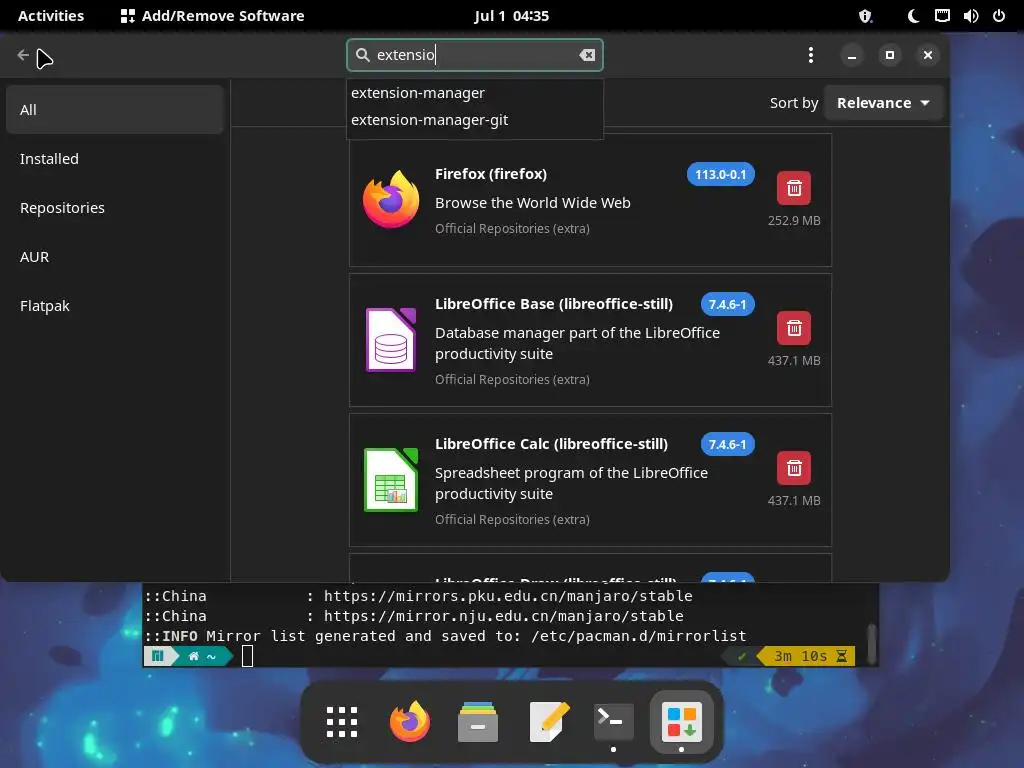Screen dimensions: 1024x768
Task: Launch Firefox from the dock
Action: [409, 722]
